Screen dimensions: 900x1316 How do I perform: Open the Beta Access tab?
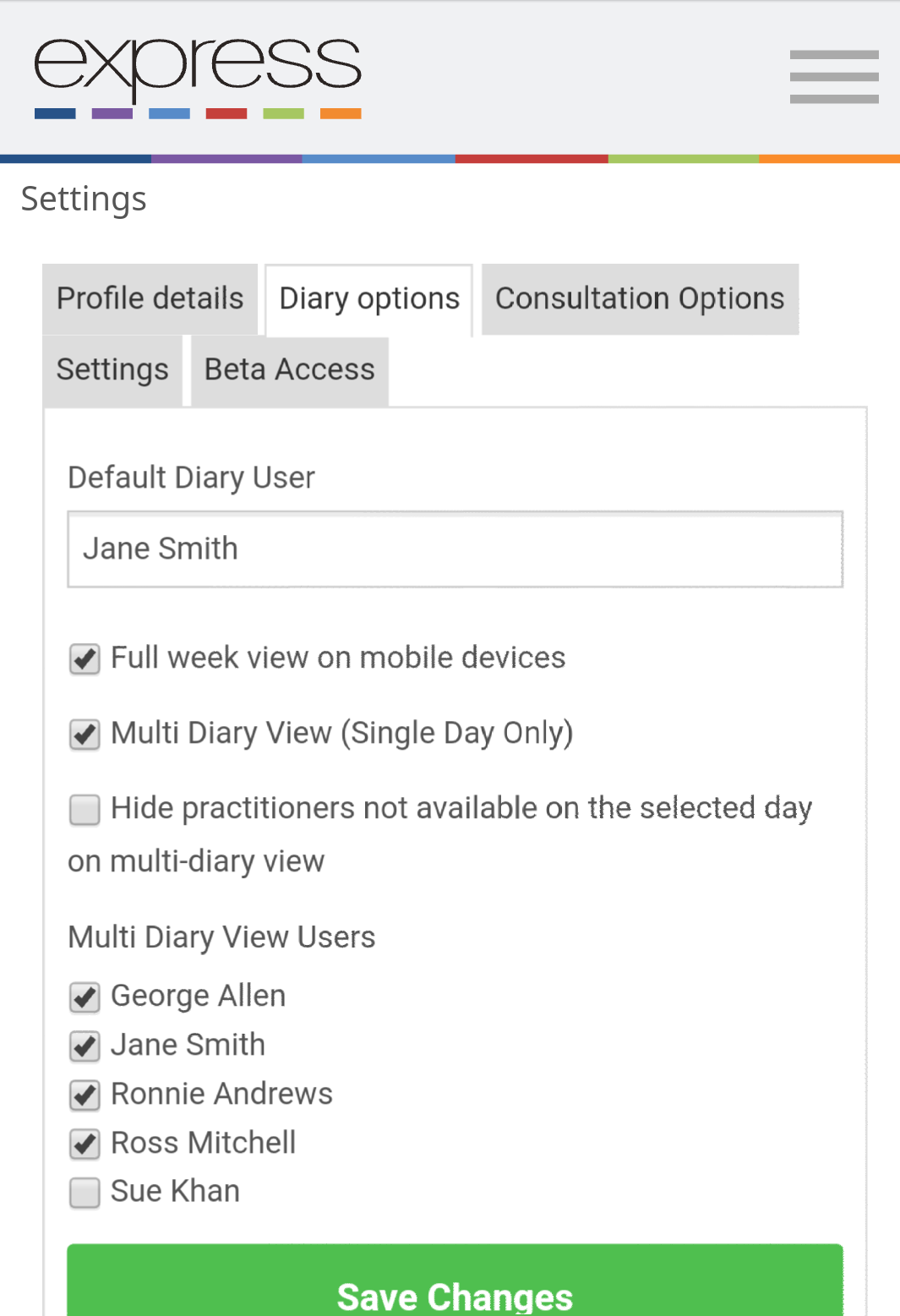click(289, 370)
